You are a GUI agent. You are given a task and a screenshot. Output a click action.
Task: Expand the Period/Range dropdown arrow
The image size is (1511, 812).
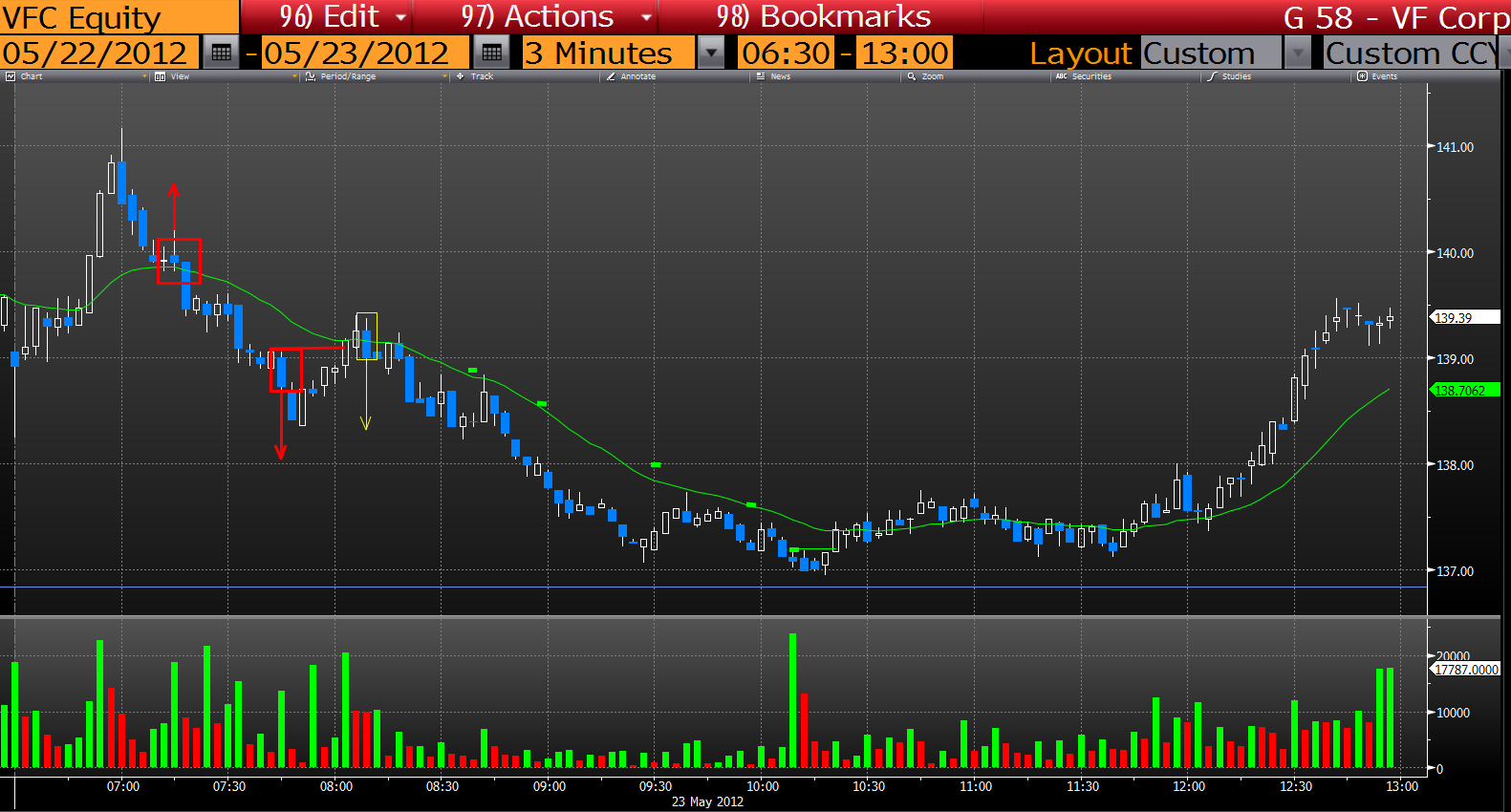tap(445, 76)
